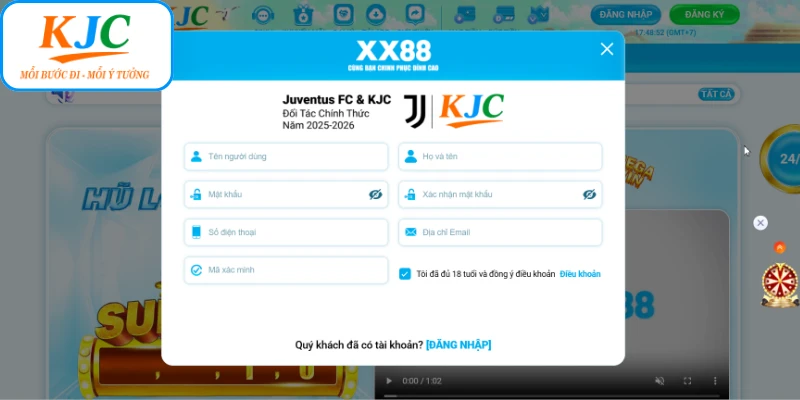Enter video fullscreen mode
The height and width of the screenshot is (400, 800).
(x=687, y=381)
